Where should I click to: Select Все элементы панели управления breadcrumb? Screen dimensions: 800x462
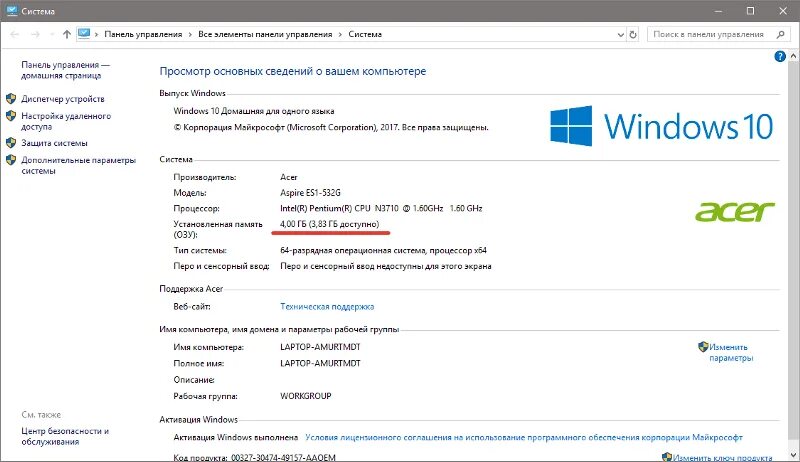coord(265,34)
